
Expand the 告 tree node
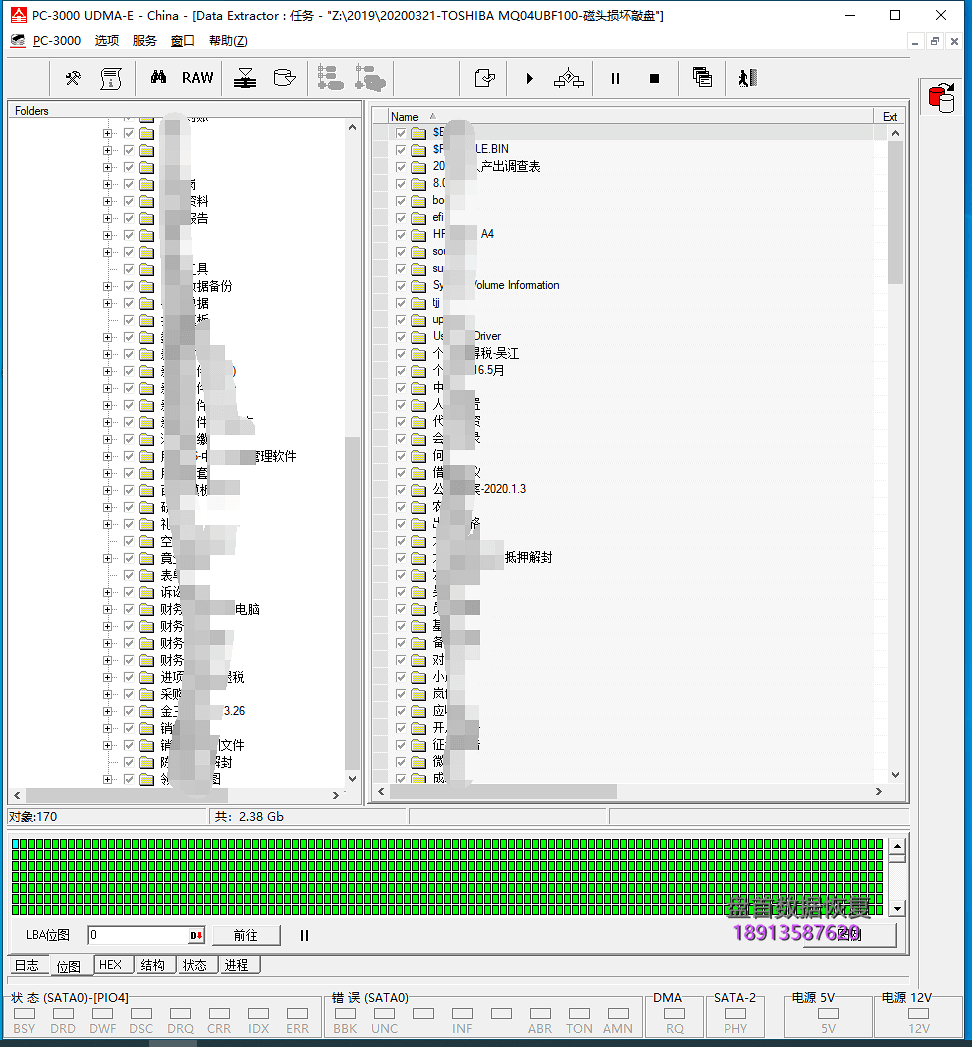[107, 218]
